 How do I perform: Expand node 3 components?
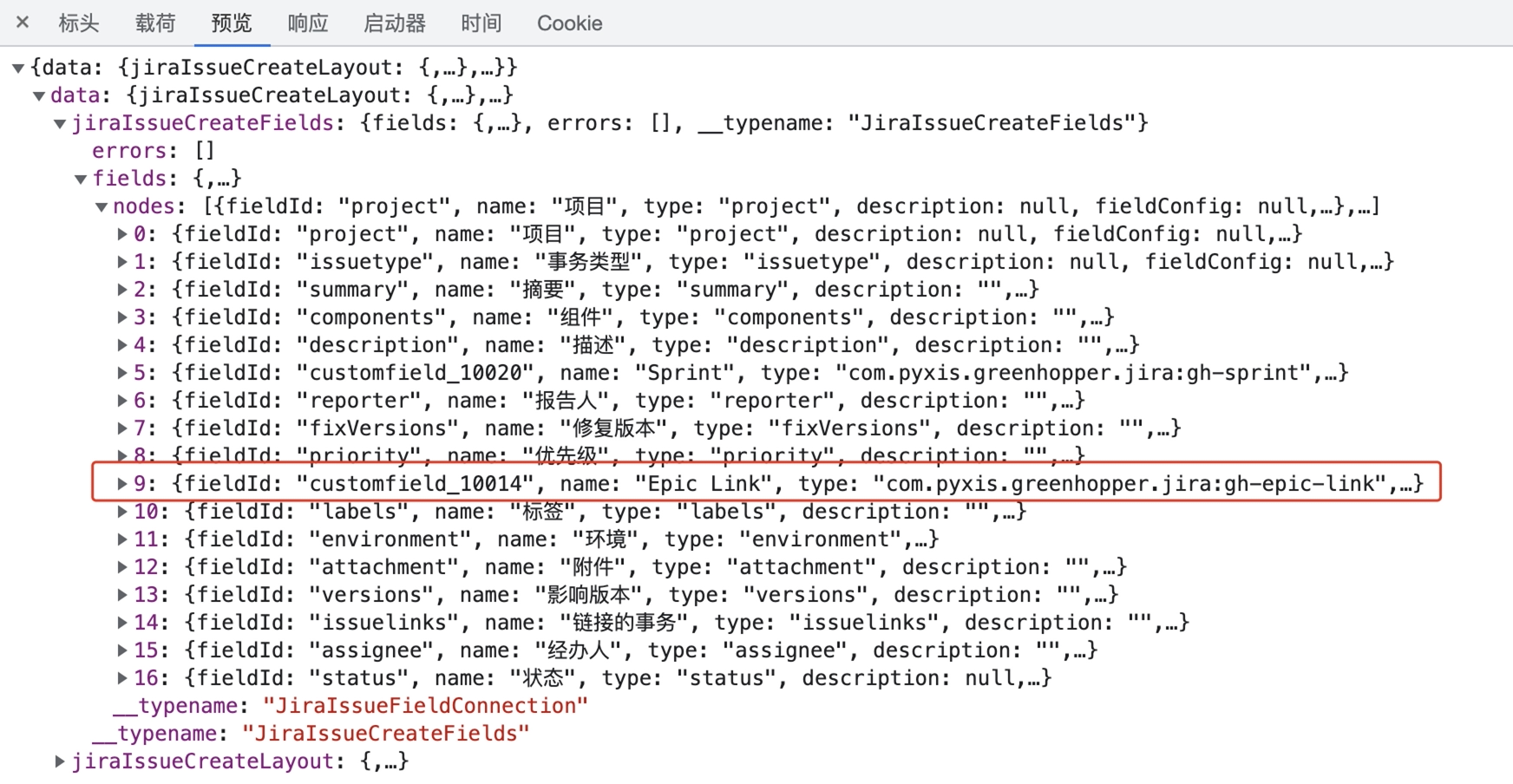(122, 317)
